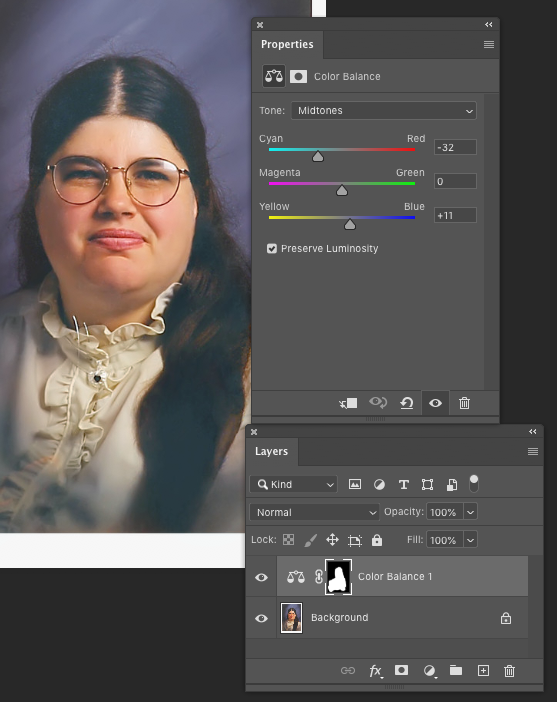Toggle adjustment layer visibility in Properties panel

pos(435,403)
